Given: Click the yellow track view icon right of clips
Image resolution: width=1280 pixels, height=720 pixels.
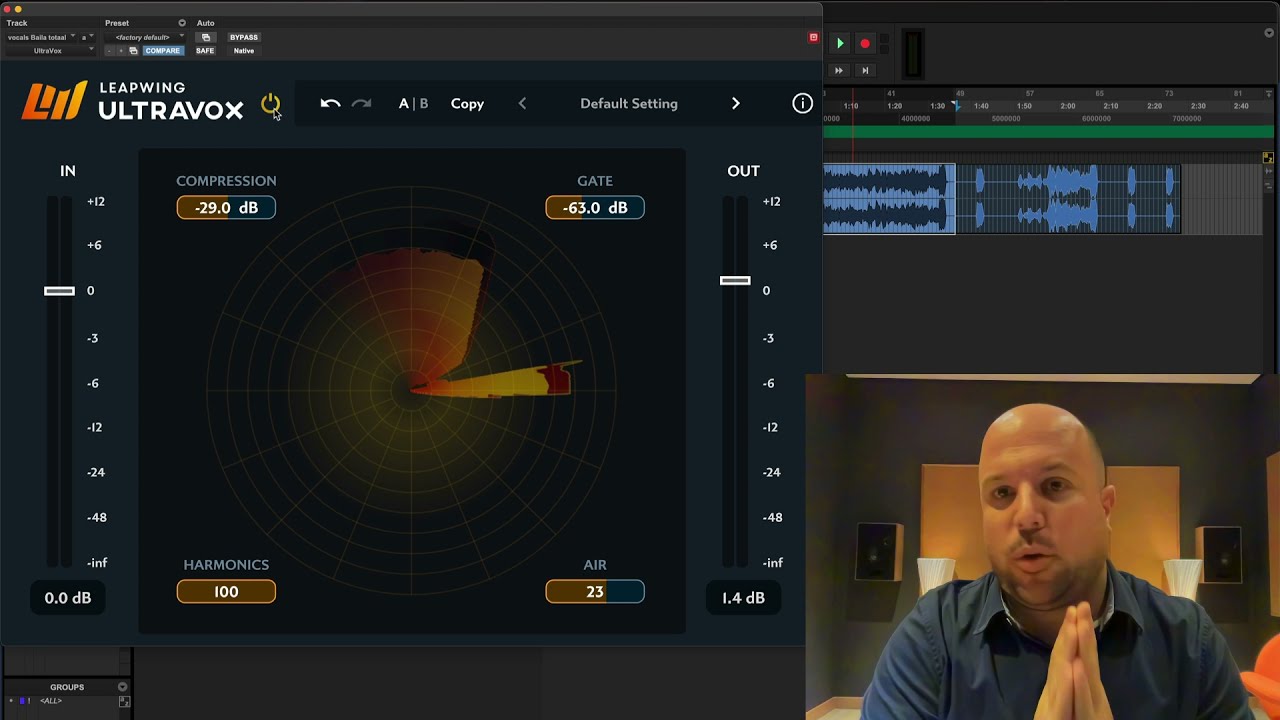Looking at the screenshot, I should (1268, 158).
